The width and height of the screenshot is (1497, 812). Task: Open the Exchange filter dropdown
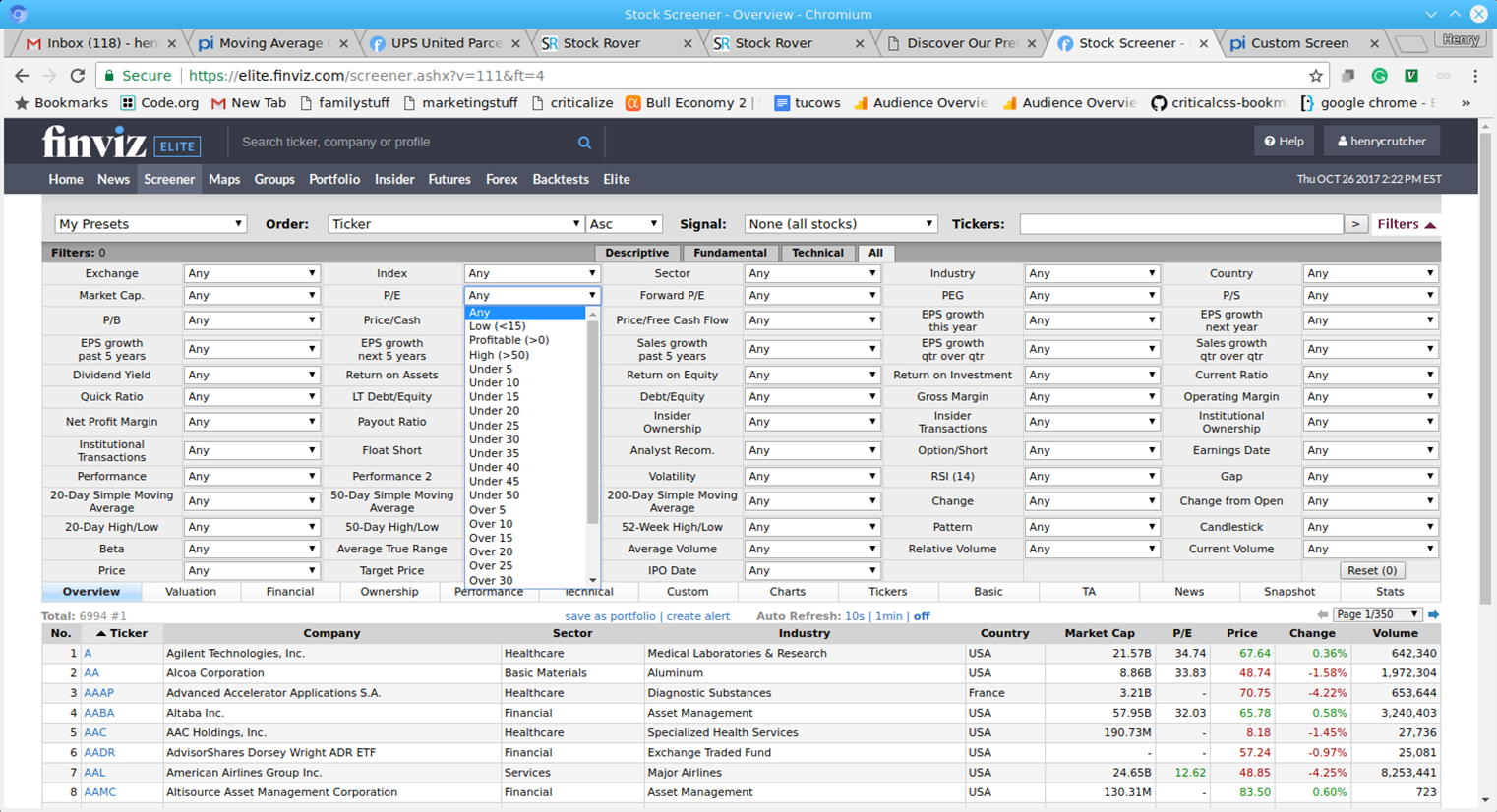coord(251,273)
